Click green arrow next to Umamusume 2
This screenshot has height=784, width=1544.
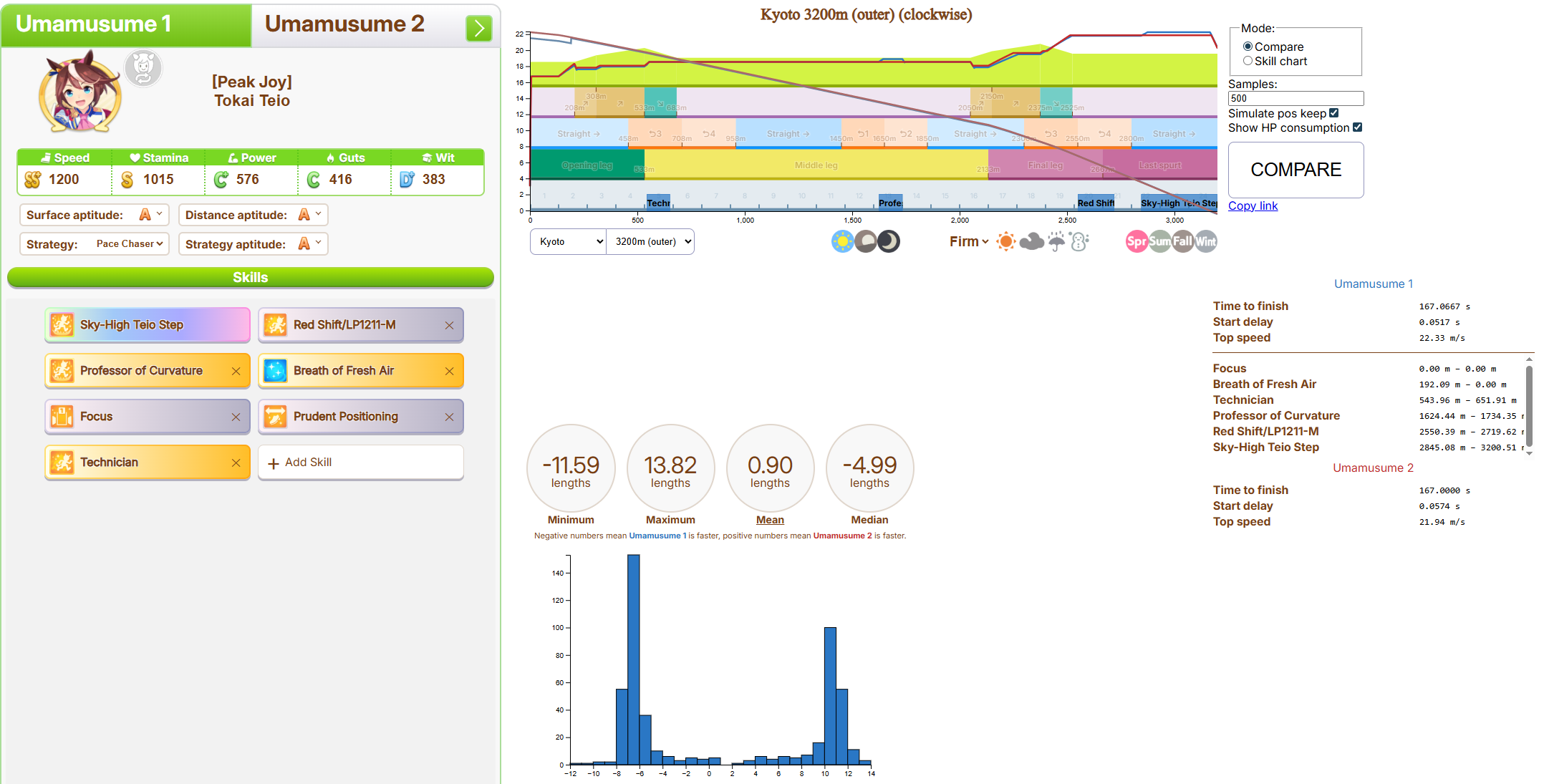tap(478, 29)
